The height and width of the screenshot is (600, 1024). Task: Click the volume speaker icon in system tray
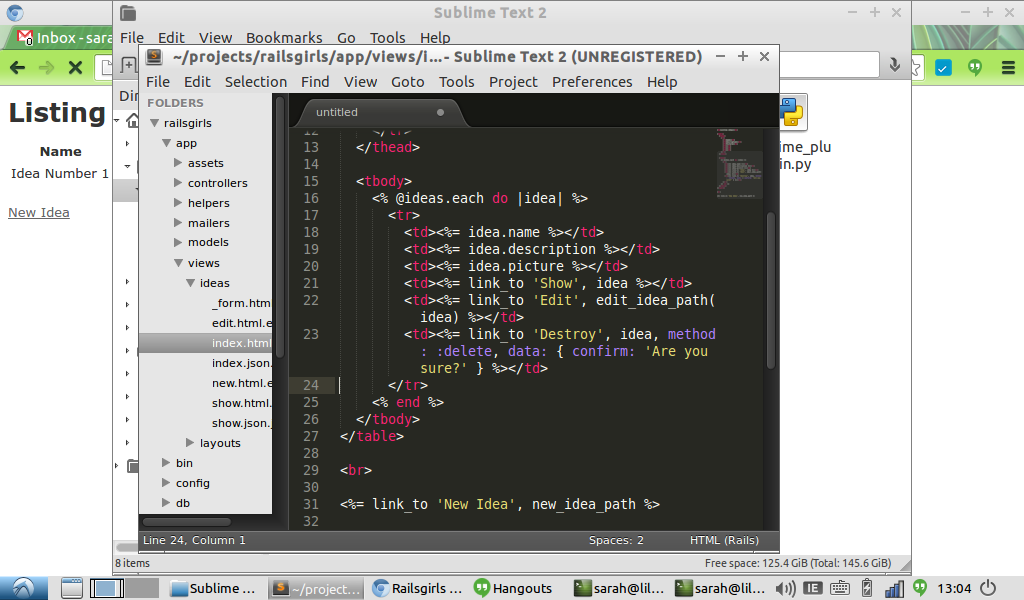tap(786, 588)
